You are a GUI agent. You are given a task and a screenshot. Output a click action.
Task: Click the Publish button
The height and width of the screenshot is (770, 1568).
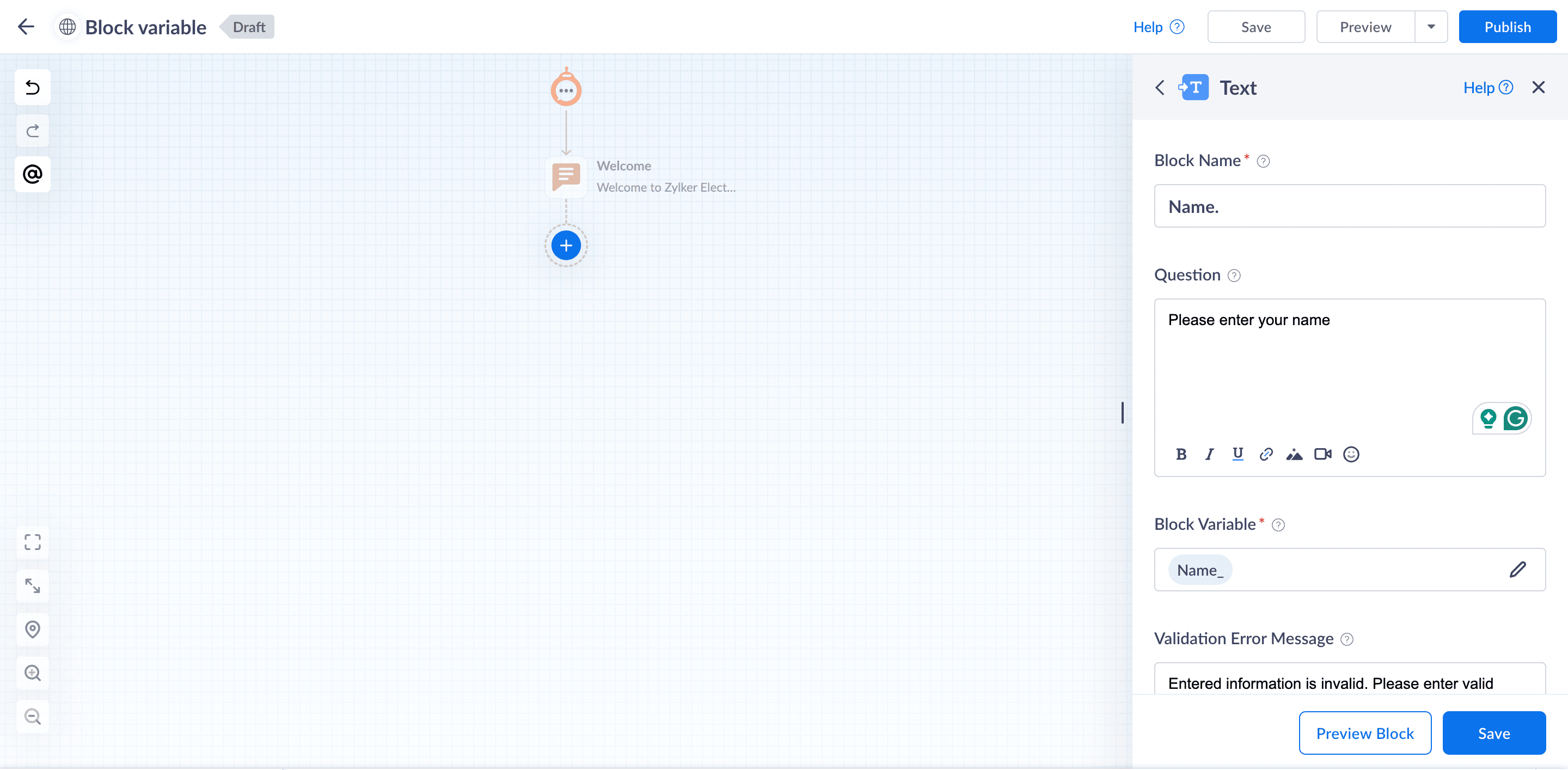click(x=1507, y=27)
